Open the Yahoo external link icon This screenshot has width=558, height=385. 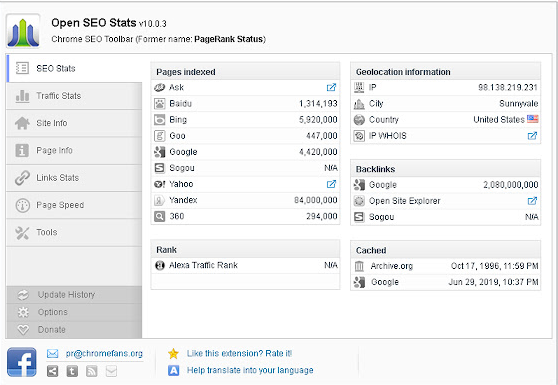[331, 184]
